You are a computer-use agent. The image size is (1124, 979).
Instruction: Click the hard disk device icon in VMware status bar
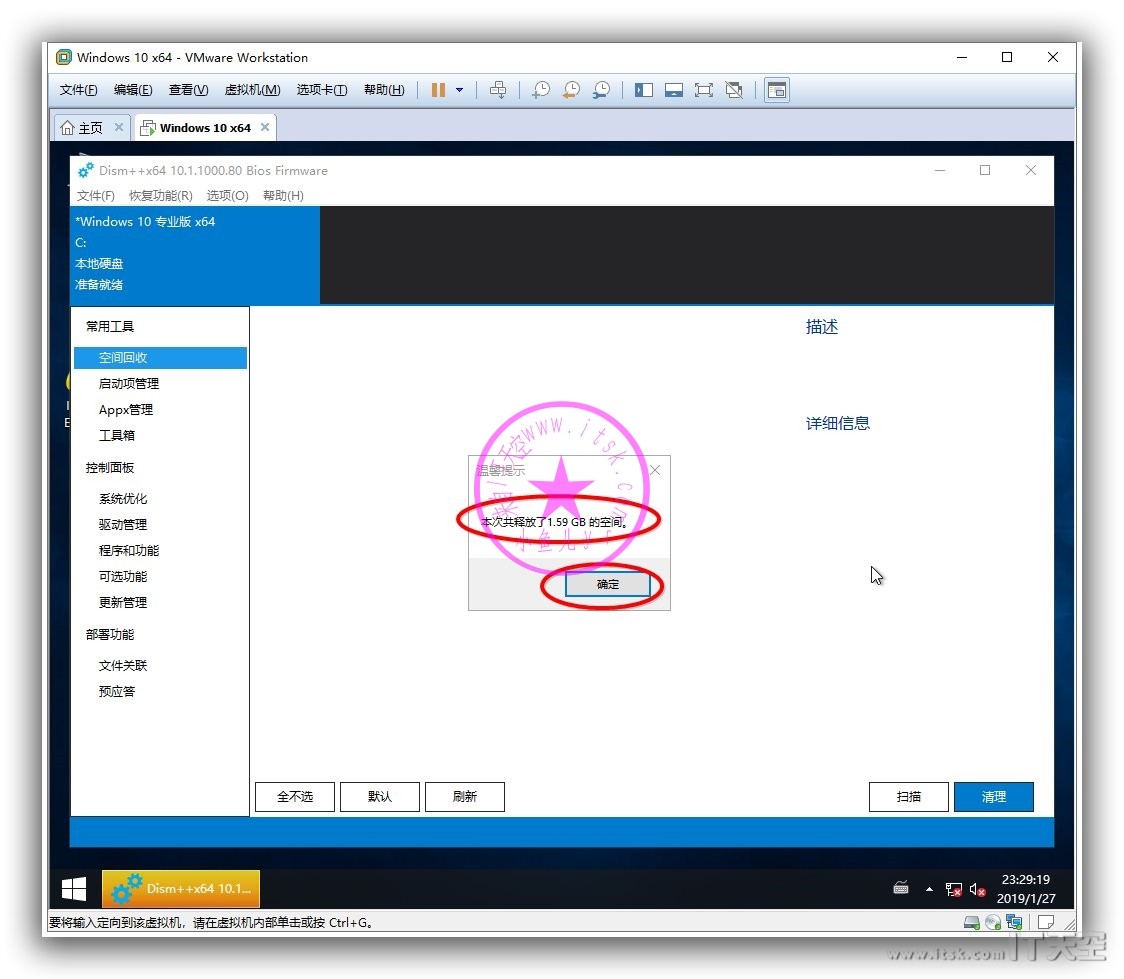coord(971,922)
